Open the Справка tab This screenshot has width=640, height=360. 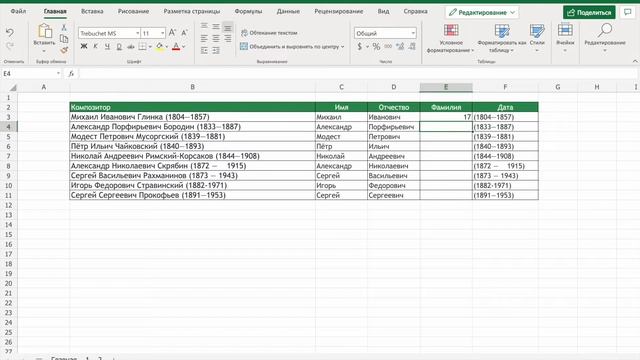pos(415,11)
